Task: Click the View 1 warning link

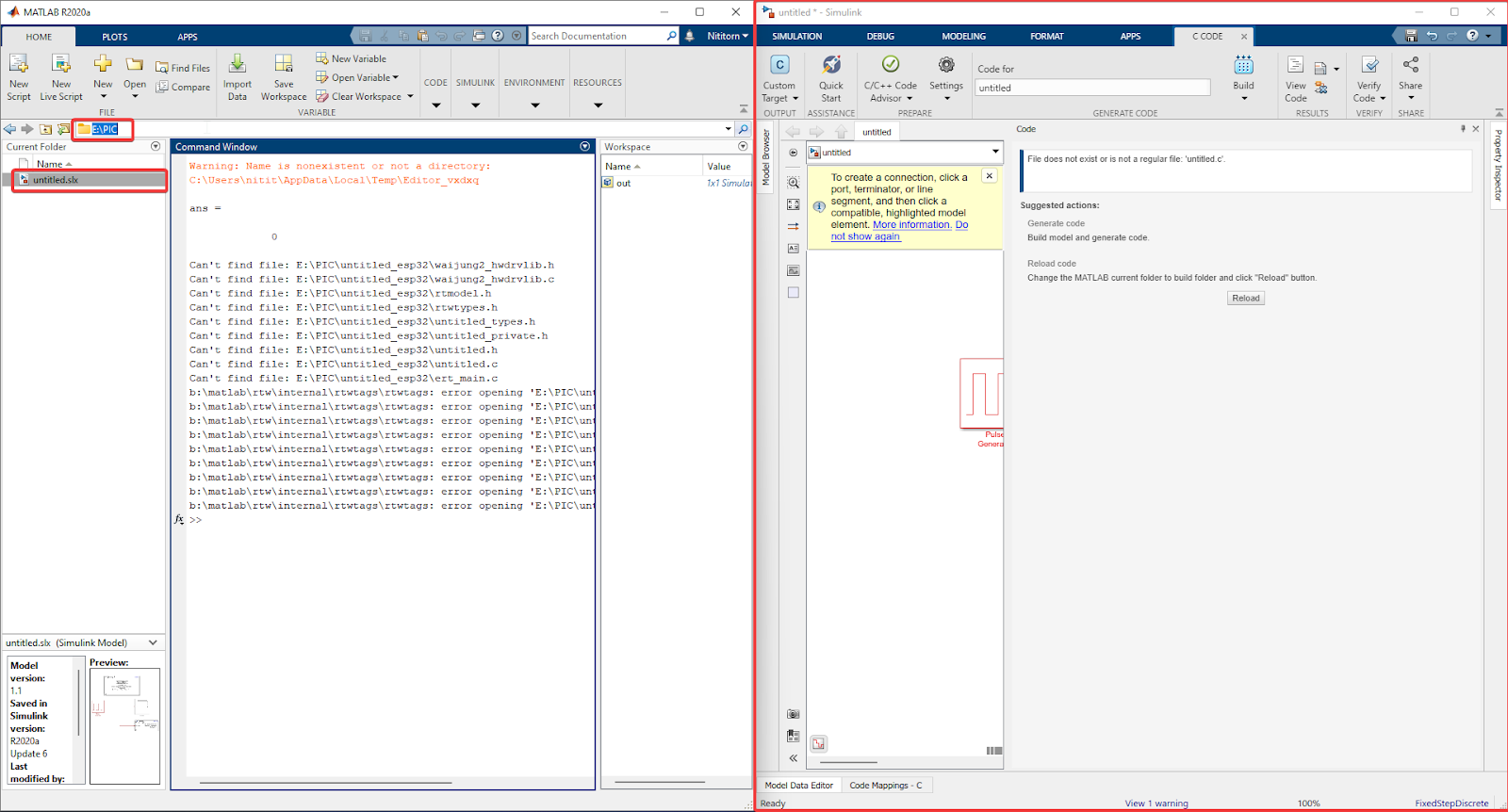Action: pyautogui.click(x=1156, y=804)
